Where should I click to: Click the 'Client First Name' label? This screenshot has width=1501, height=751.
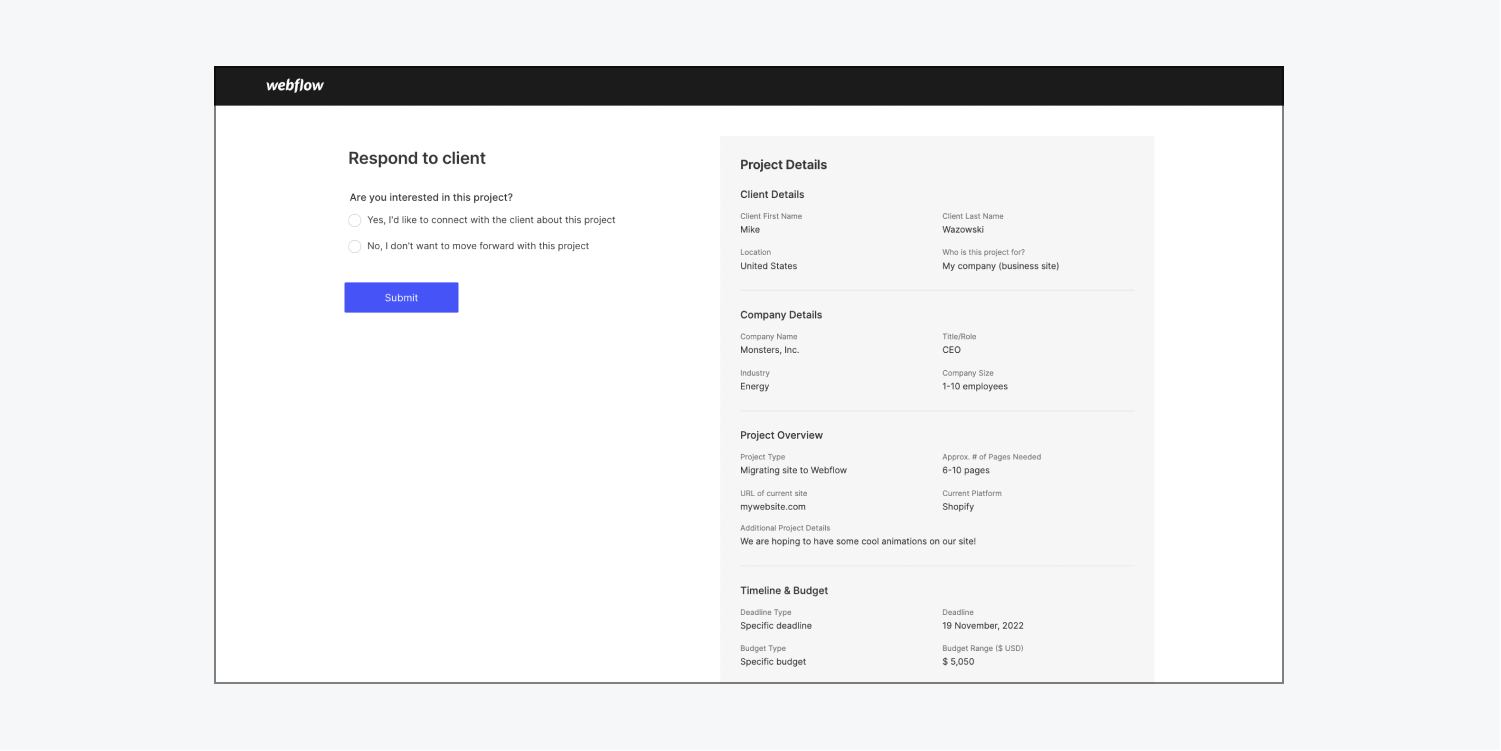click(x=771, y=216)
